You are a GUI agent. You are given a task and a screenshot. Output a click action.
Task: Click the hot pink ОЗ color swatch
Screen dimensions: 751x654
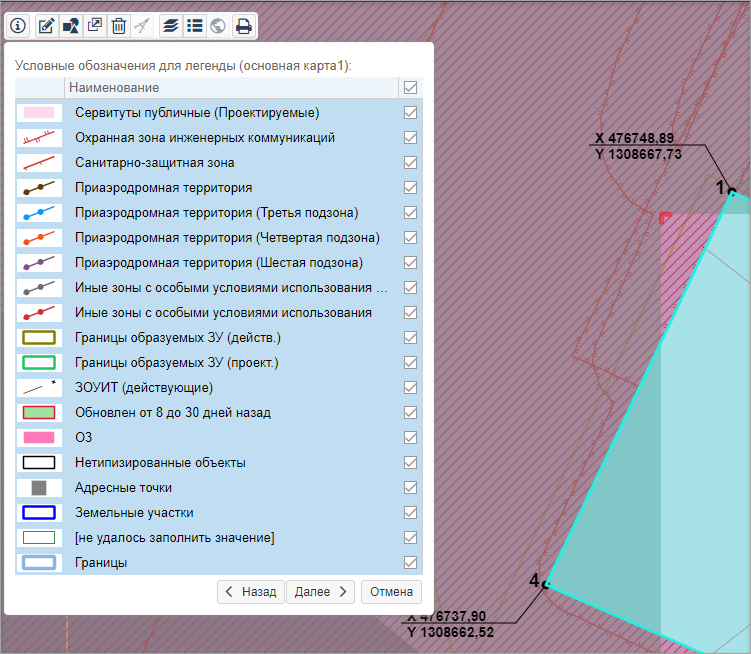pyautogui.click(x=39, y=437)
